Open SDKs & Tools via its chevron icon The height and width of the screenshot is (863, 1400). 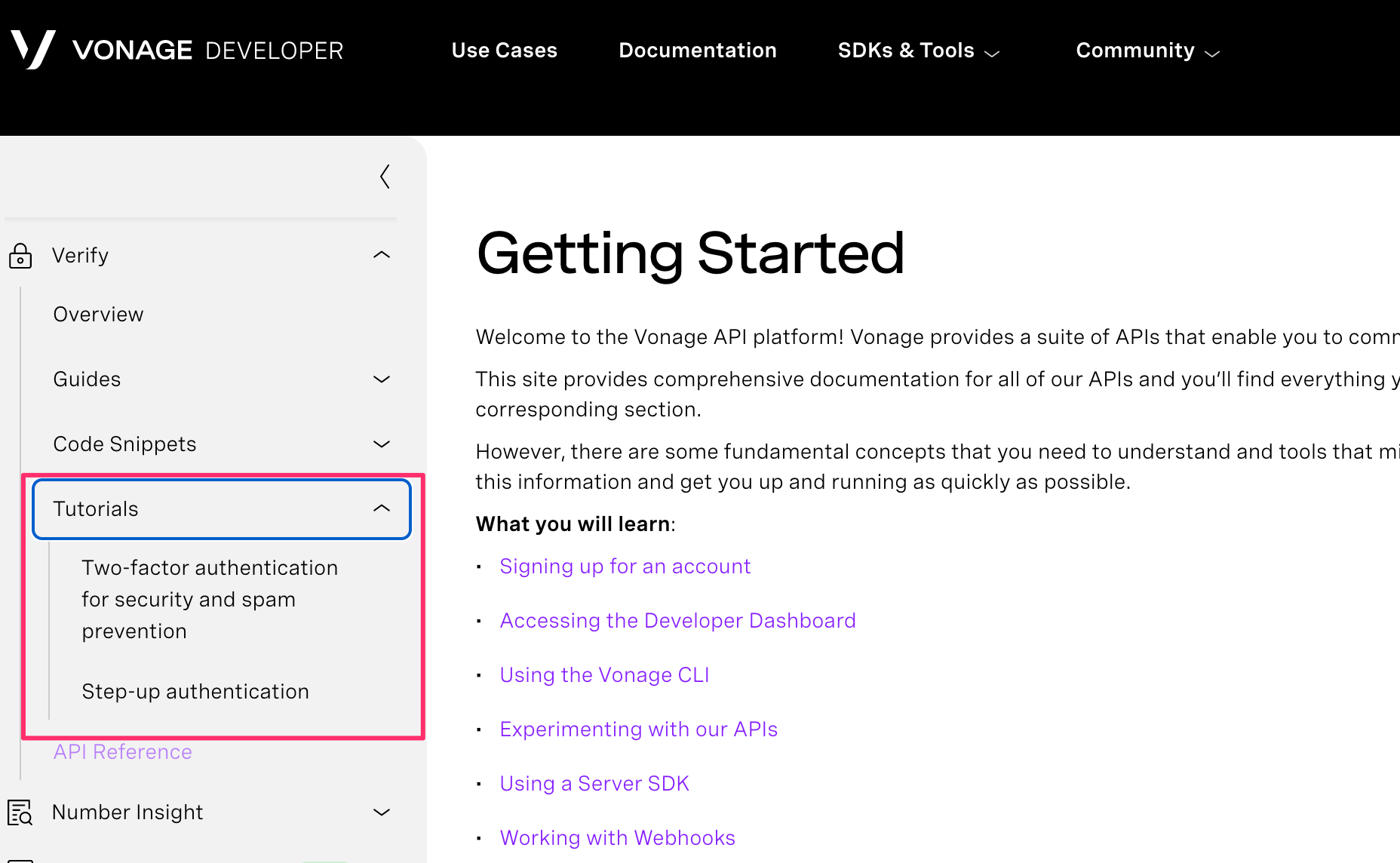(992, 52)
